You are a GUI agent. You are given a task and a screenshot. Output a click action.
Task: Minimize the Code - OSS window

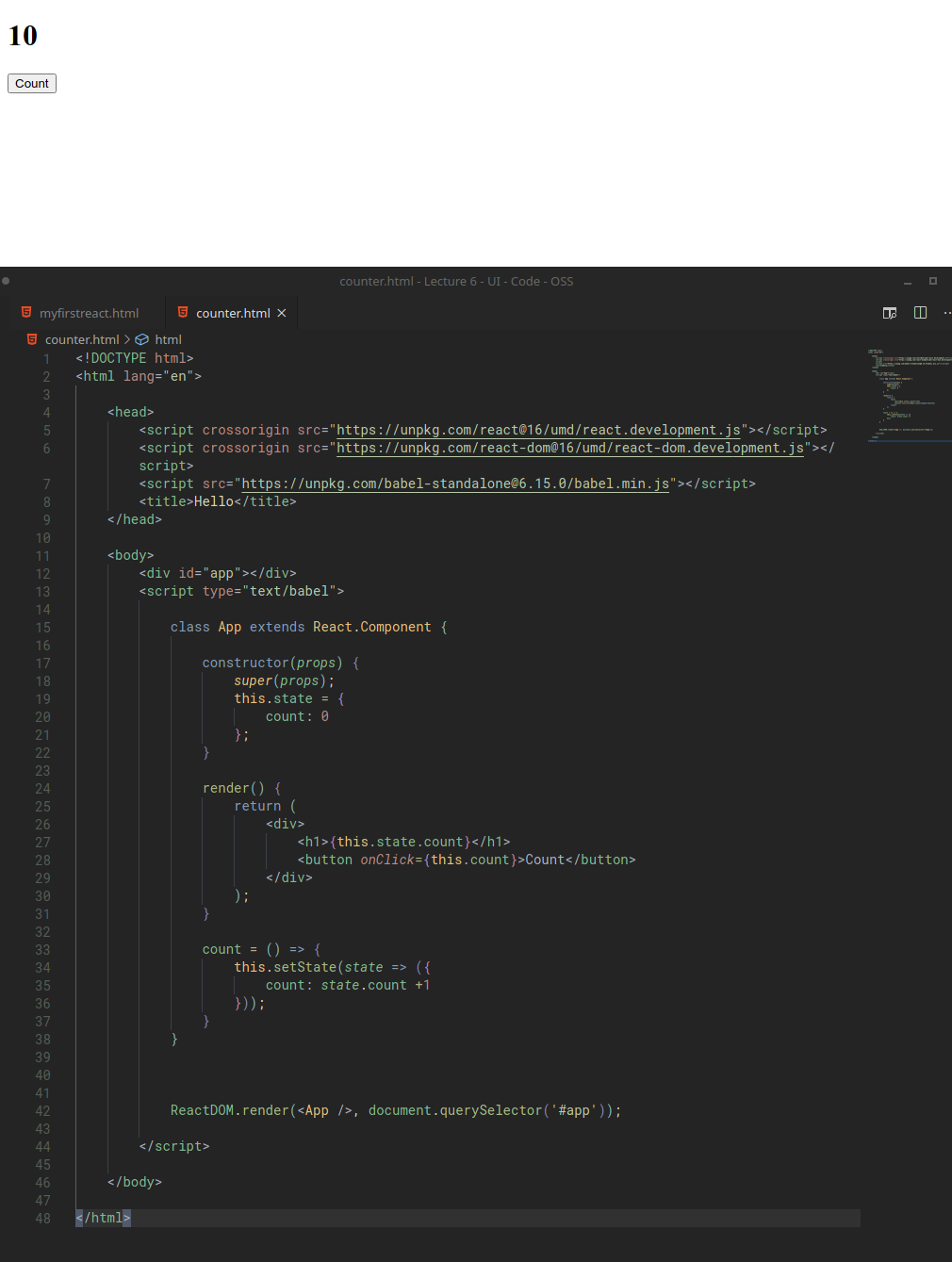pyautogui.click(x=908, y=282)
